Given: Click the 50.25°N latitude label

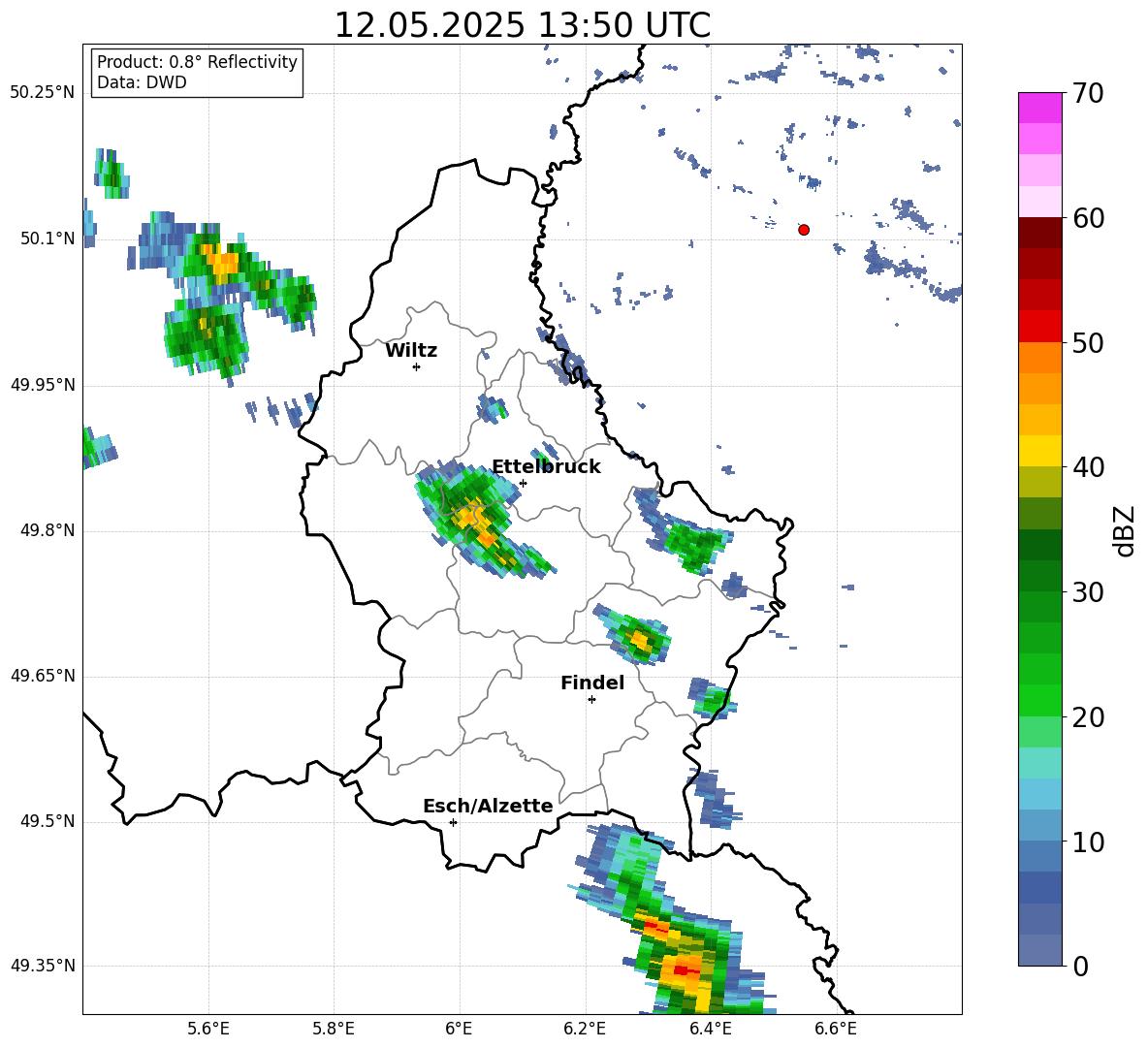Looking at the screenshot, I should tap(43, 93).
